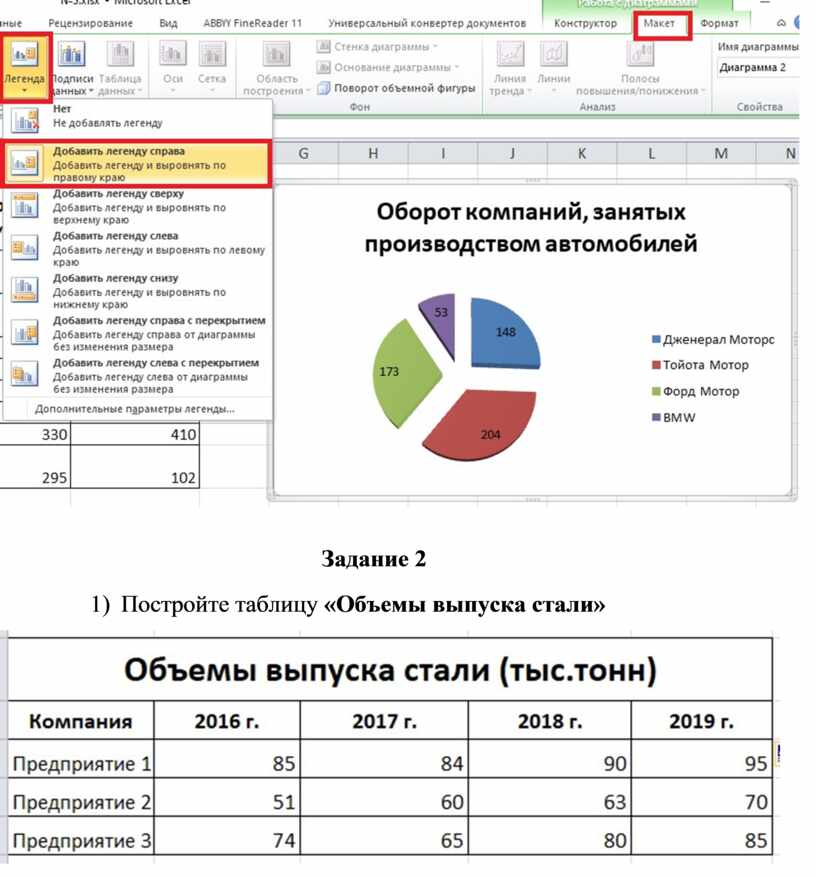Click the 2017 г. header cell
The image size is (816, 878).
(384, 721)
